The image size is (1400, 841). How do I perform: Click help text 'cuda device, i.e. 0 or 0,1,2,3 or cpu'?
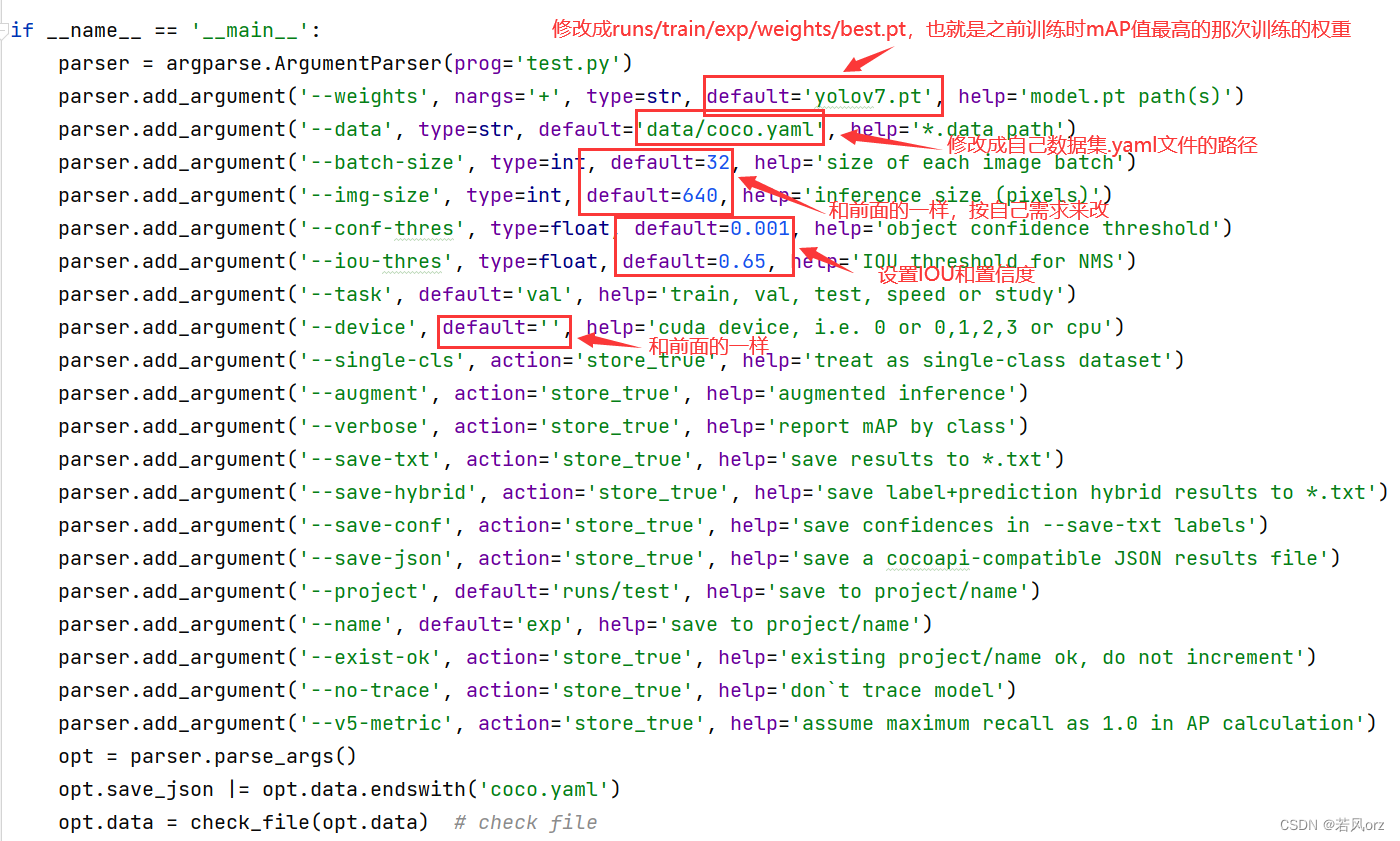[x=881, y=327]
